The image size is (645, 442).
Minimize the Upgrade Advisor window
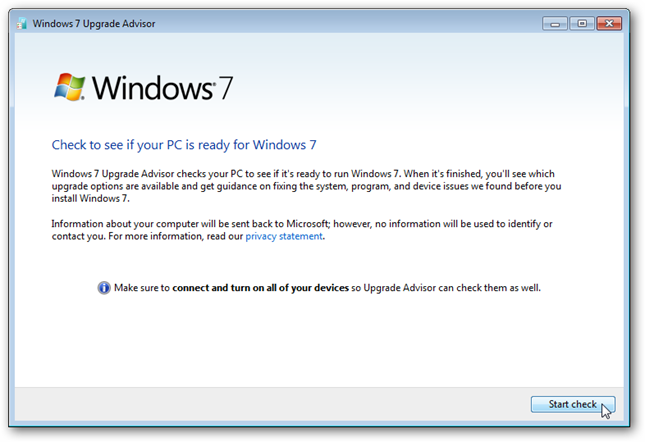[x=555, y=24]
